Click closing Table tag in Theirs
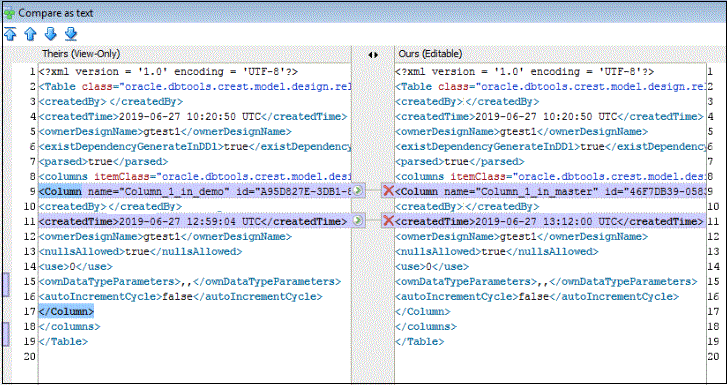 [x=63, y=341]
